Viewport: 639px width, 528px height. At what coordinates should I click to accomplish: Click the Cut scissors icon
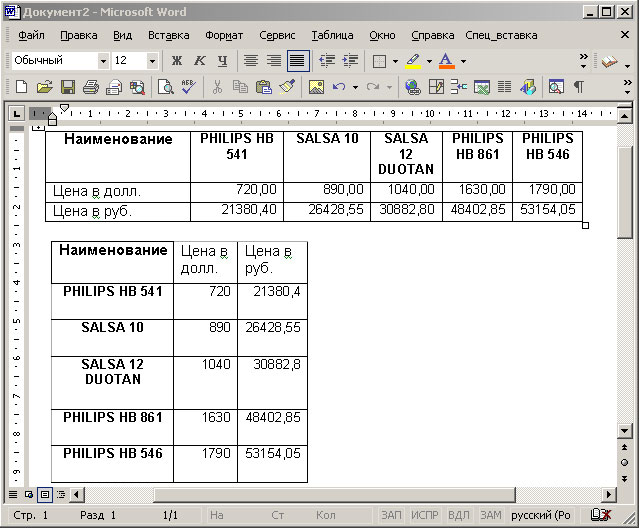point(218,87)
